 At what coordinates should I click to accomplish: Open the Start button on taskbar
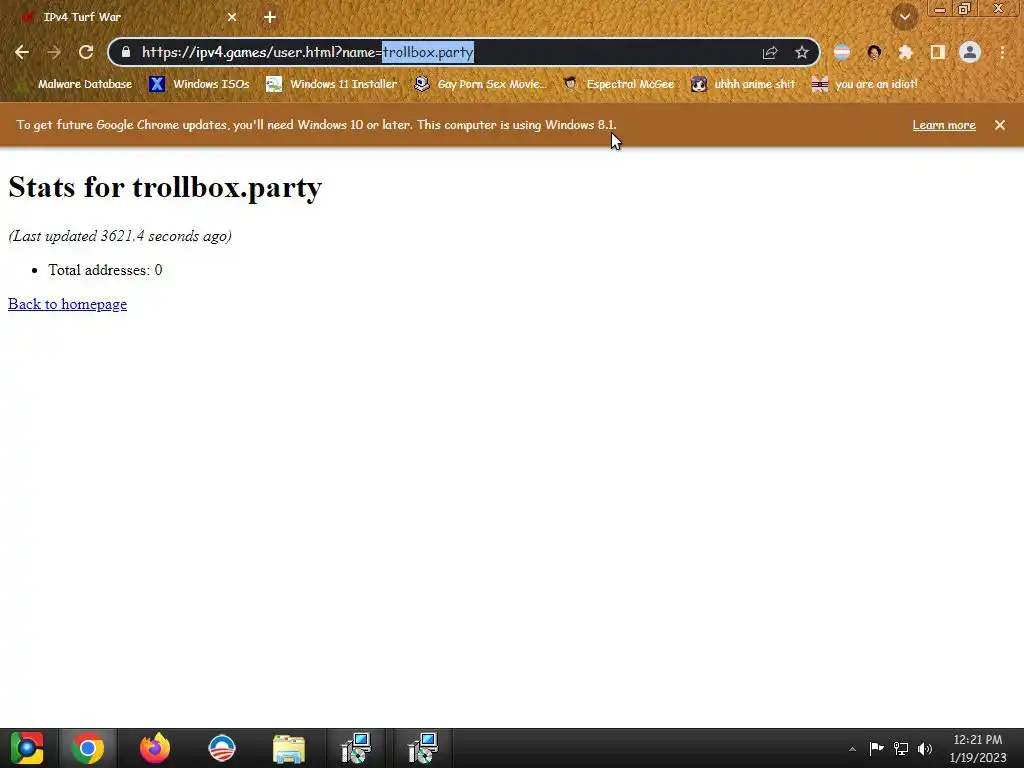tap(27, 748)
